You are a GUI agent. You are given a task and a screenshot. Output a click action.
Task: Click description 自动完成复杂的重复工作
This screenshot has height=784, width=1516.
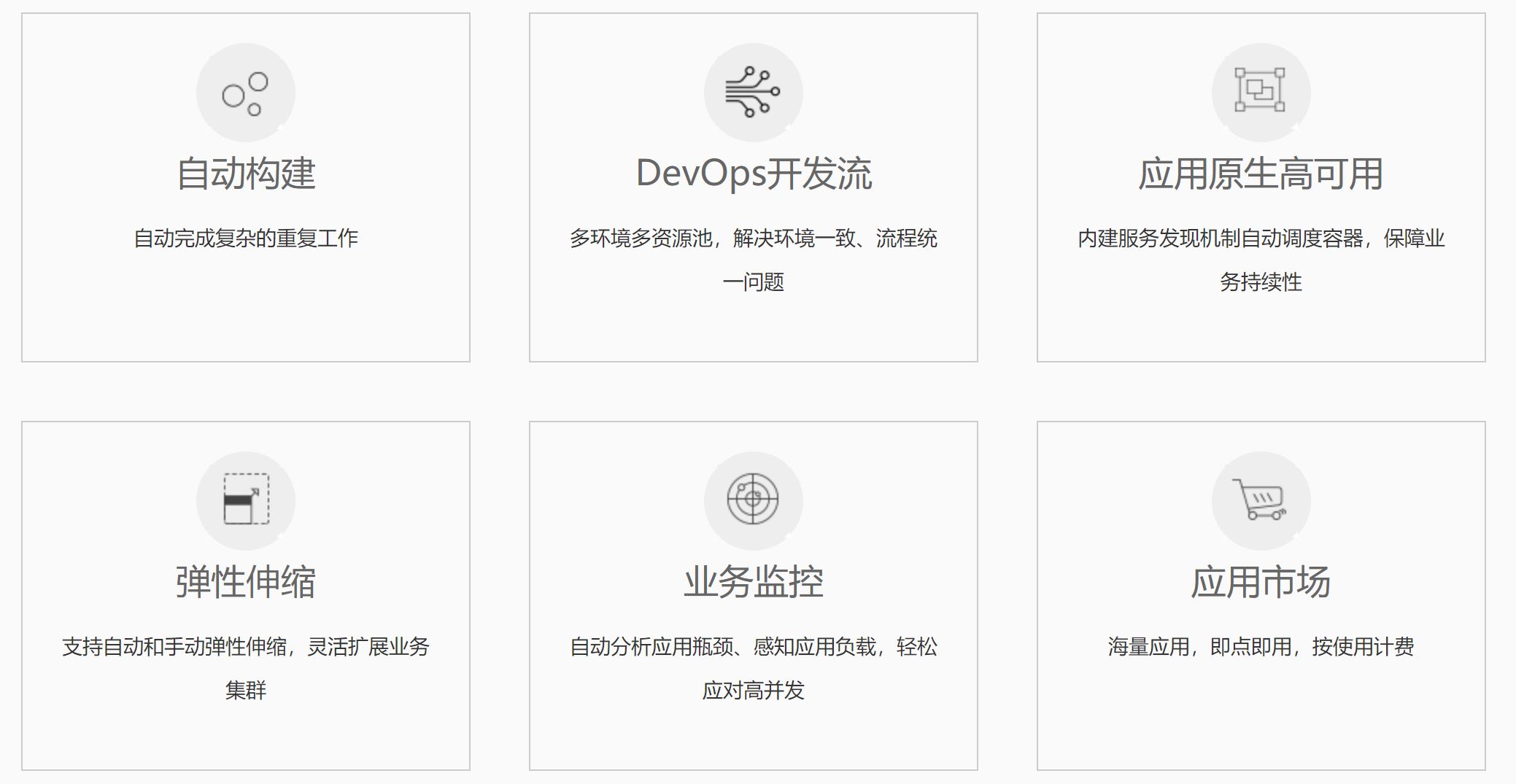tap(246, 238)
